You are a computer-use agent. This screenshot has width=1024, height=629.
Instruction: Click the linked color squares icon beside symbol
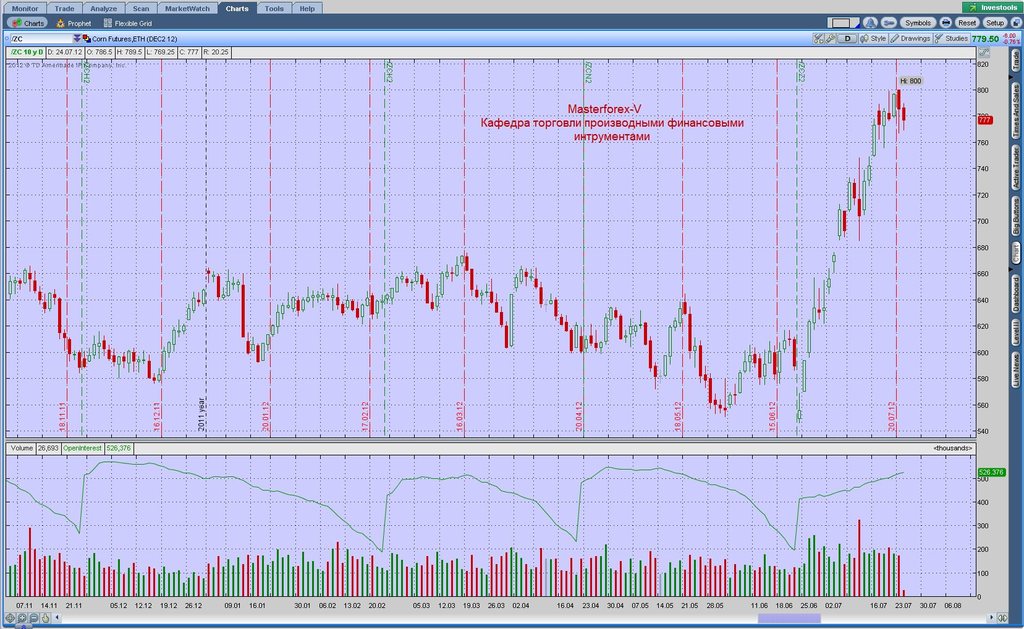(x=86, y=39)
